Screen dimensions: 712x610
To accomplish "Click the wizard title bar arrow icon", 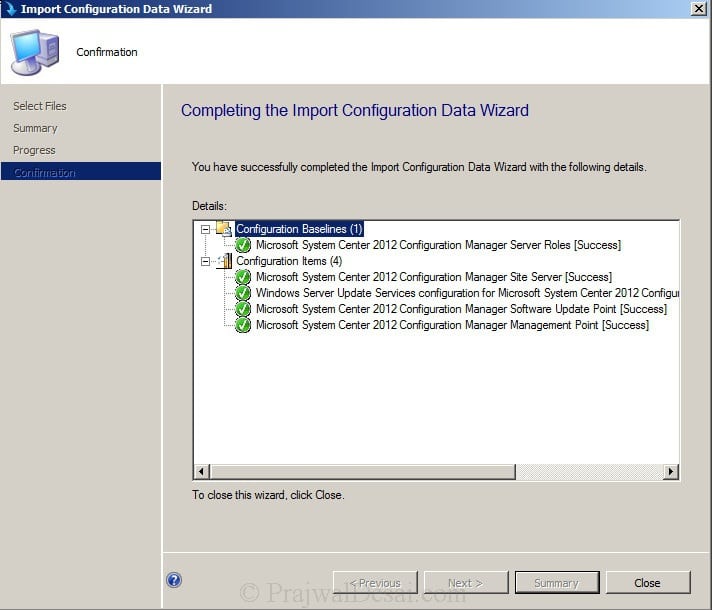I will (10, 9).
